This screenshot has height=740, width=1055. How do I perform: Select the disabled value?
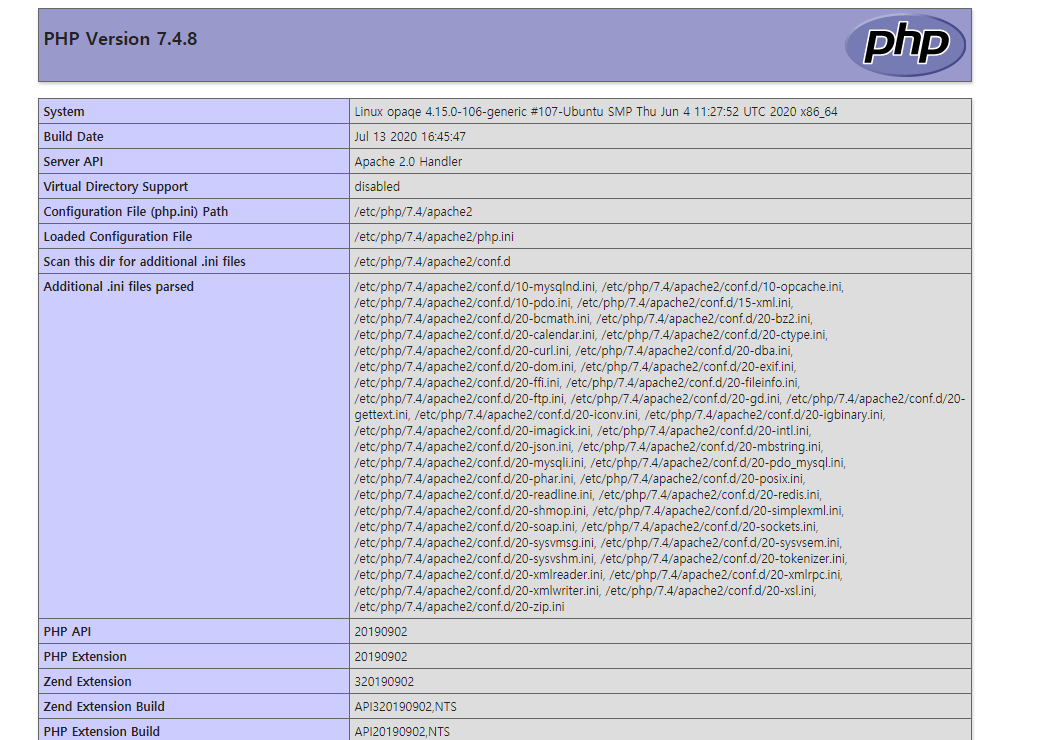click(377, 186)
